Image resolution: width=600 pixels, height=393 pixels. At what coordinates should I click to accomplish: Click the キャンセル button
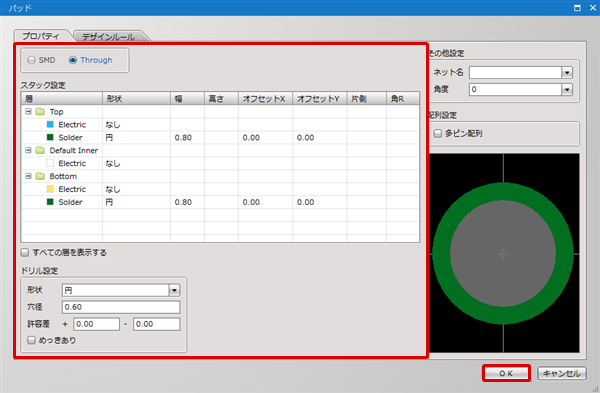click(x=562, y=373)
